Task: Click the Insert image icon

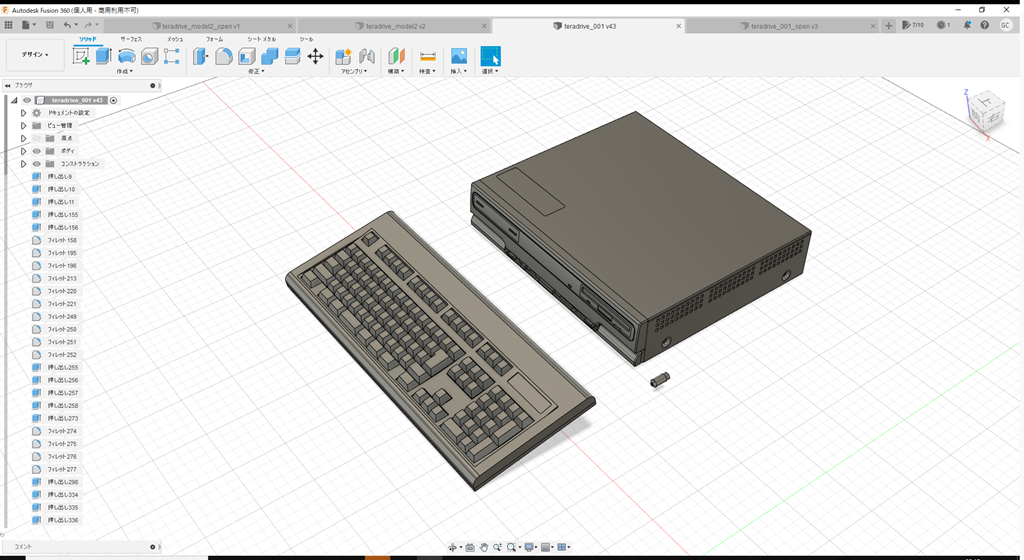Action: [459, 56]
